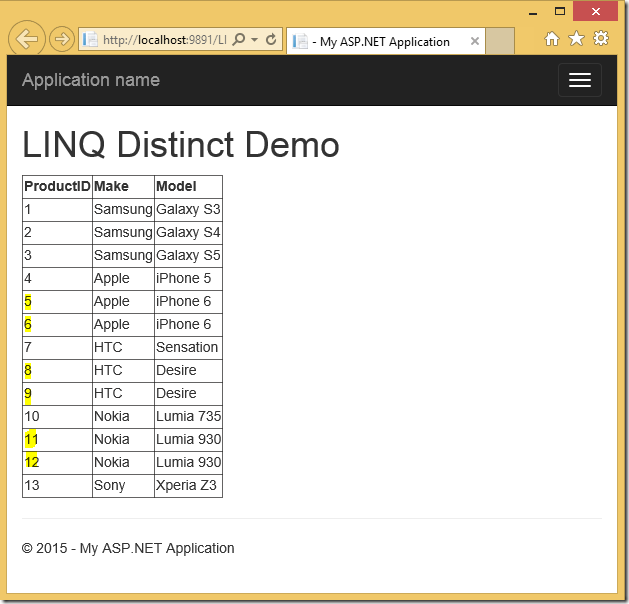Image resolution: width=629 pixels, height=604 pixels.
Task: Click the Galaxy S5 cell
Action: tap(188, 255)
